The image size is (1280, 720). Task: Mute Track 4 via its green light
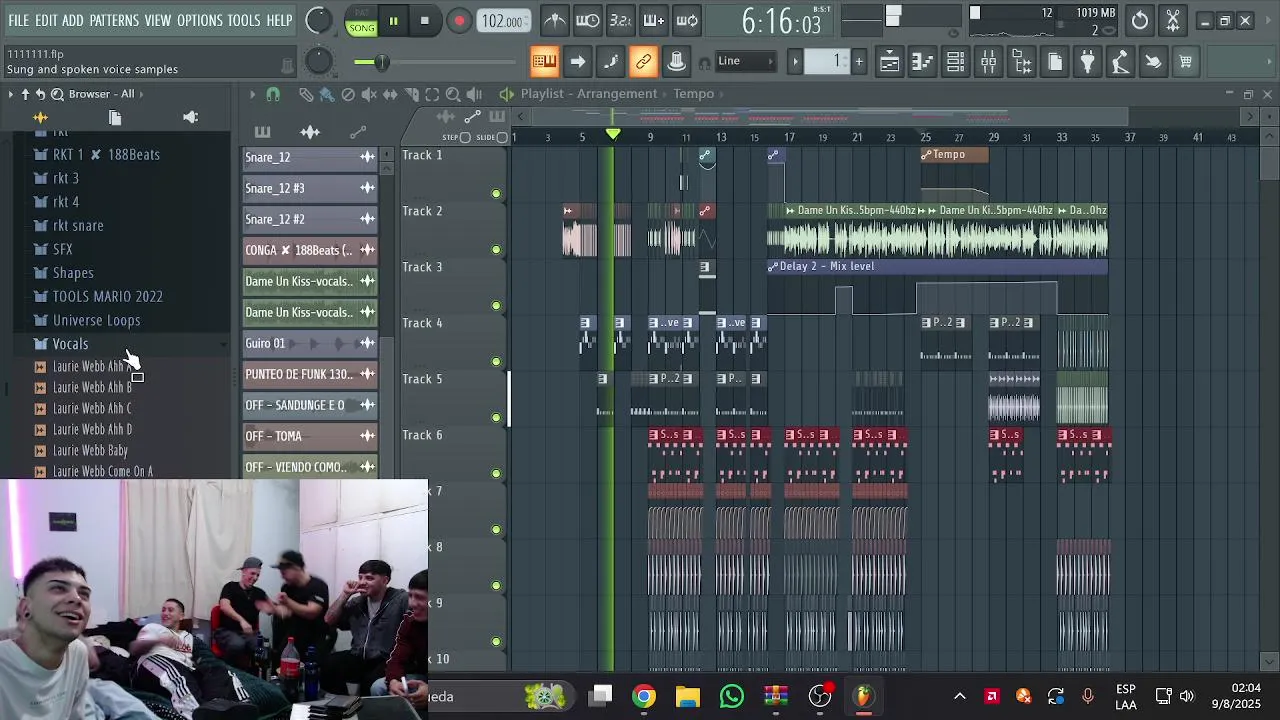pos(496,361)
